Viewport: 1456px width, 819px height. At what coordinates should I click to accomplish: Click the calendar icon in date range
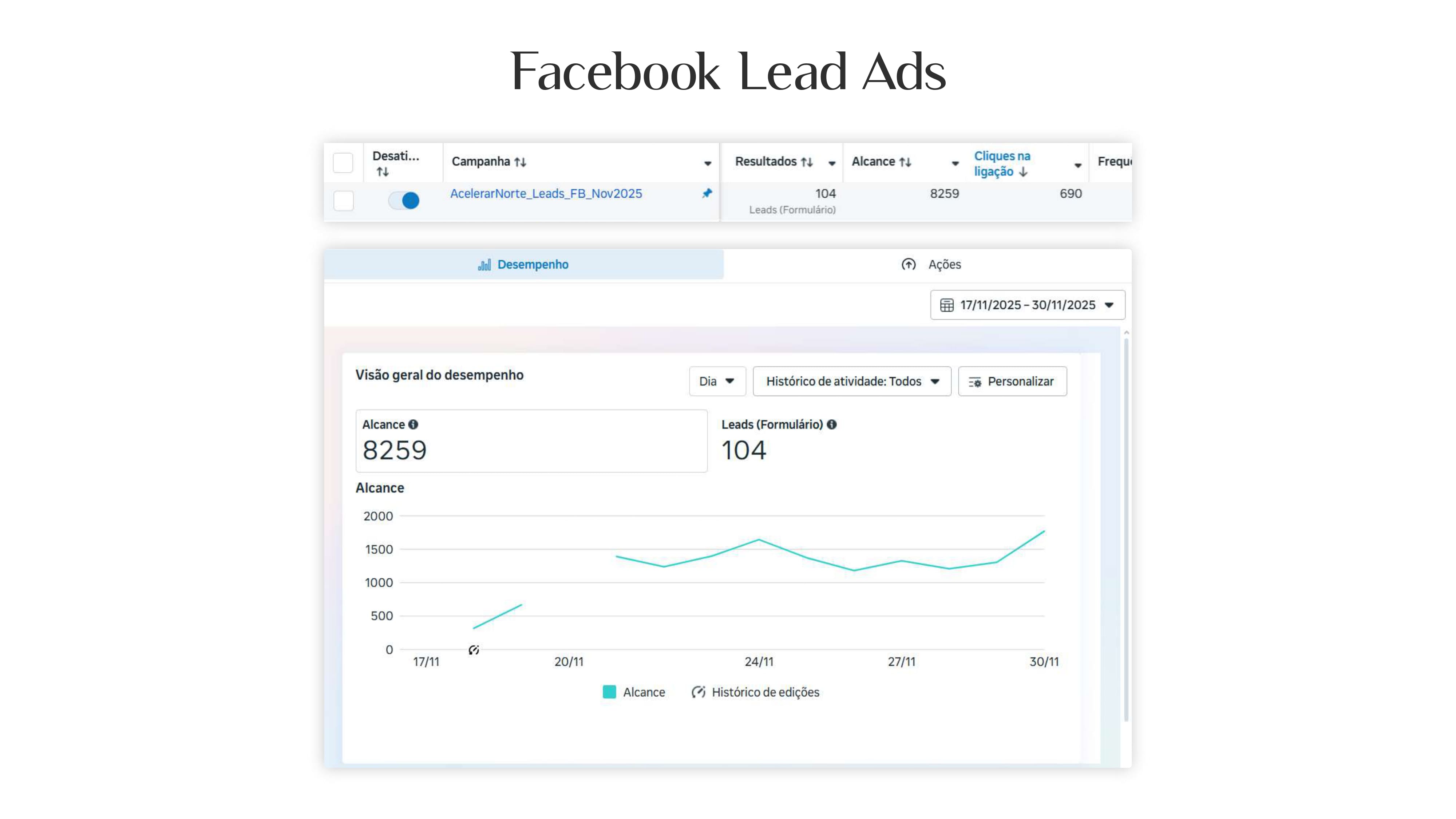click(x=947, y=305)
